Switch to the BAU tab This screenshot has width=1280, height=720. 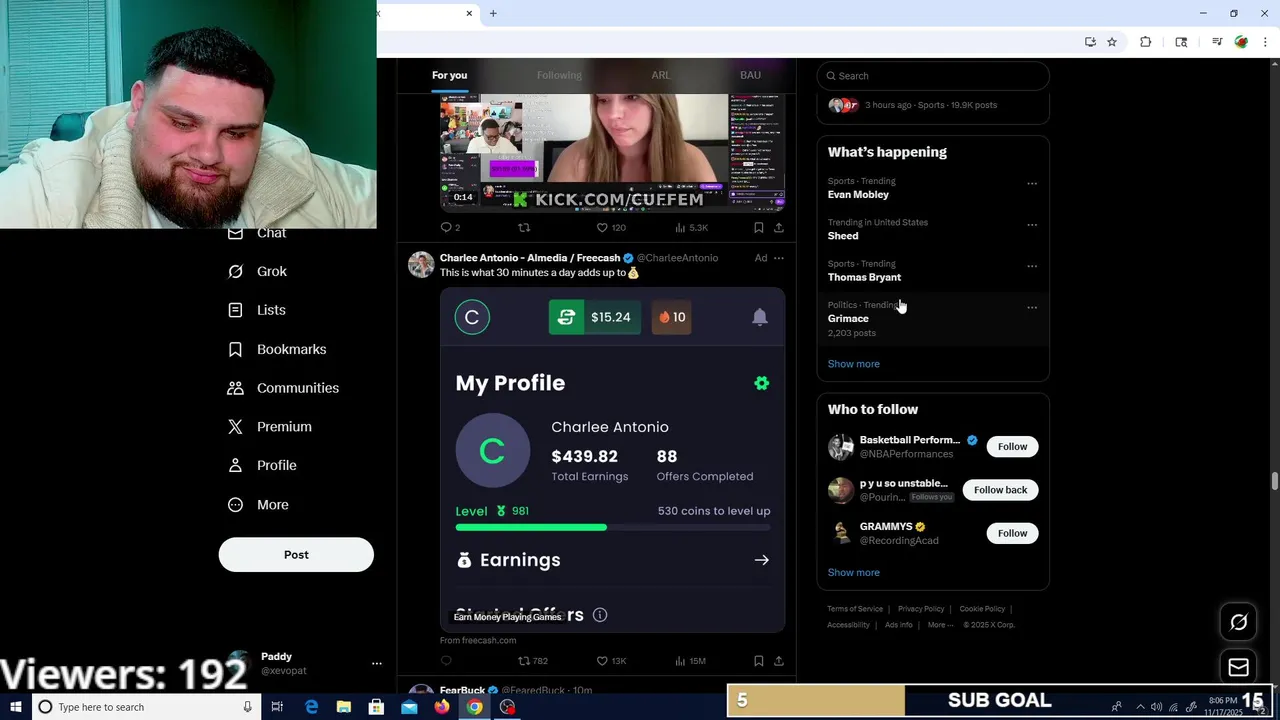tap(750, 75)
